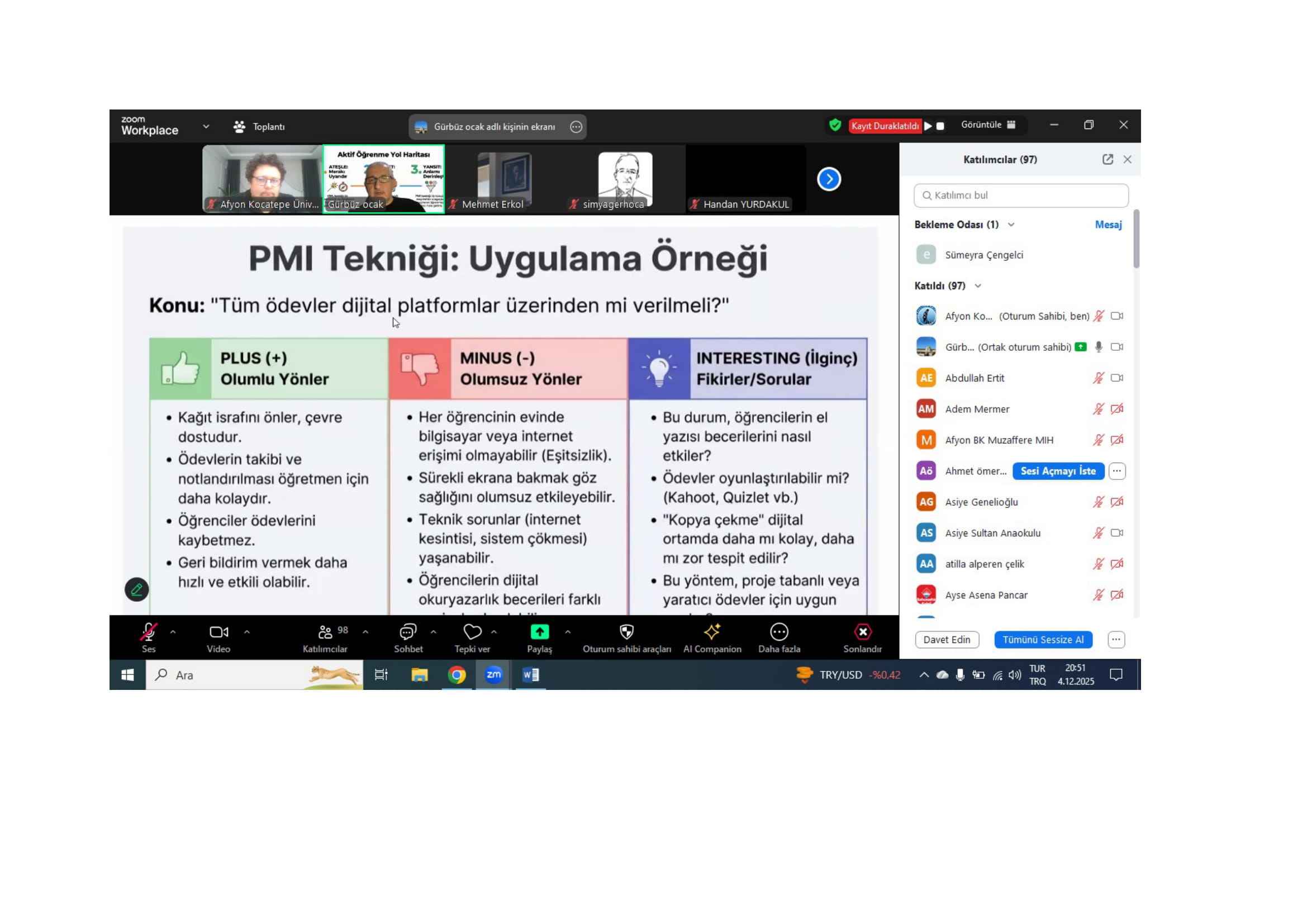Toggle the Video camera button
1307x924 pixels.
point(218,632)
